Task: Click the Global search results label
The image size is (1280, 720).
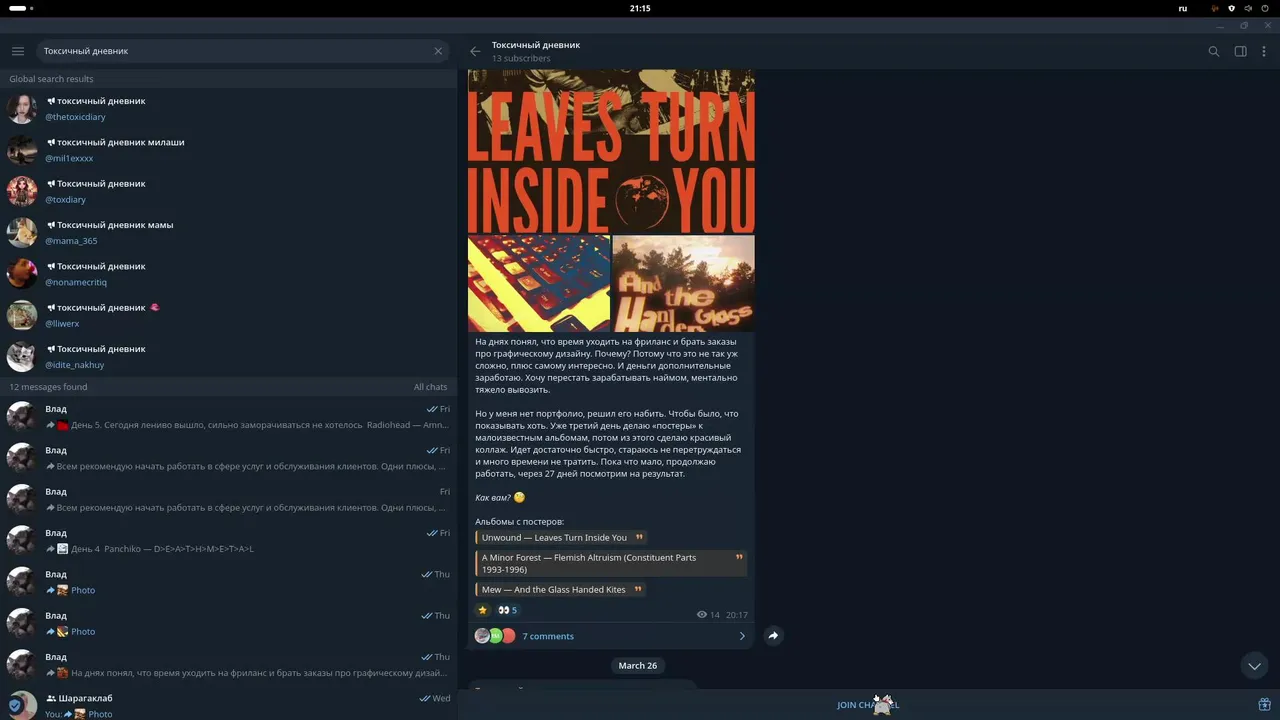Action: [x=51, y=79]
